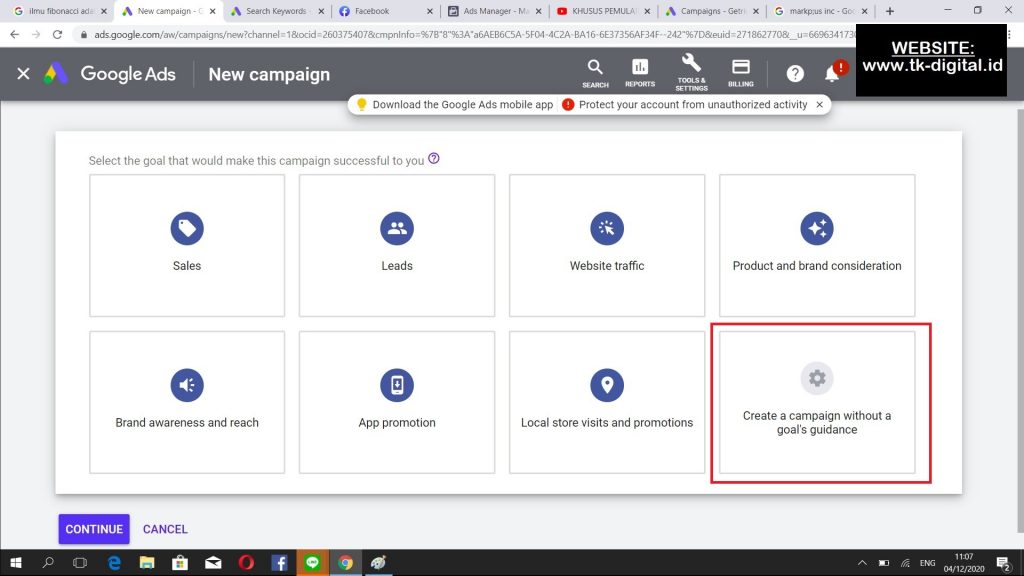Click the Help question mark icon

(x=795, y=74)
